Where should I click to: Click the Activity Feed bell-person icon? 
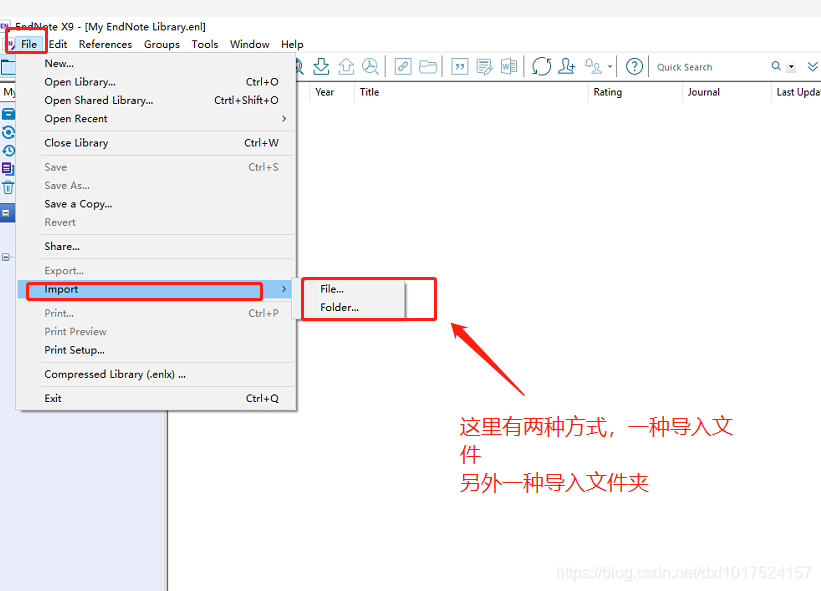click(593, 66)
